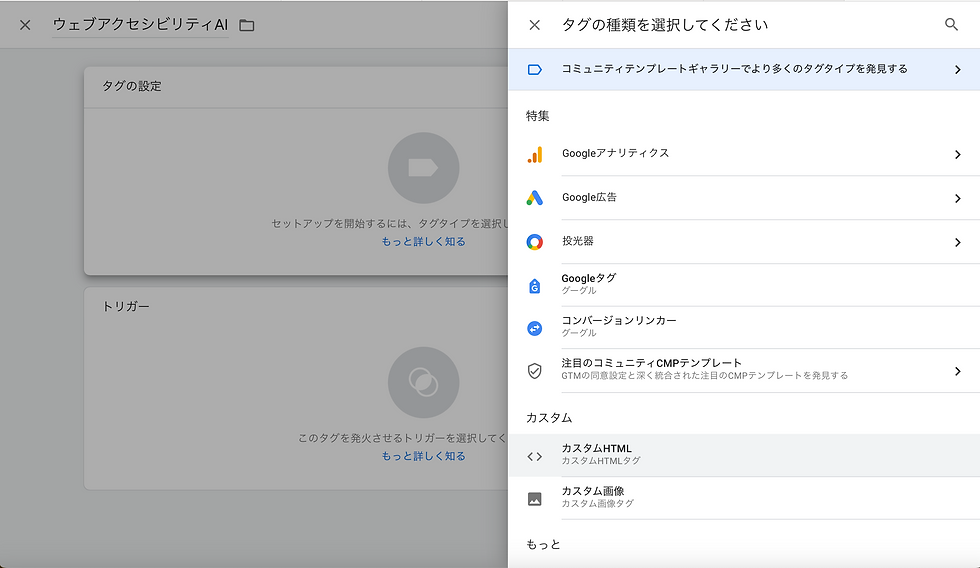Viewport: 980px width, 568px height.
Task: Open 注目のコミュニティCMPテンプレート entry
Action: click(x=744, y=371)
